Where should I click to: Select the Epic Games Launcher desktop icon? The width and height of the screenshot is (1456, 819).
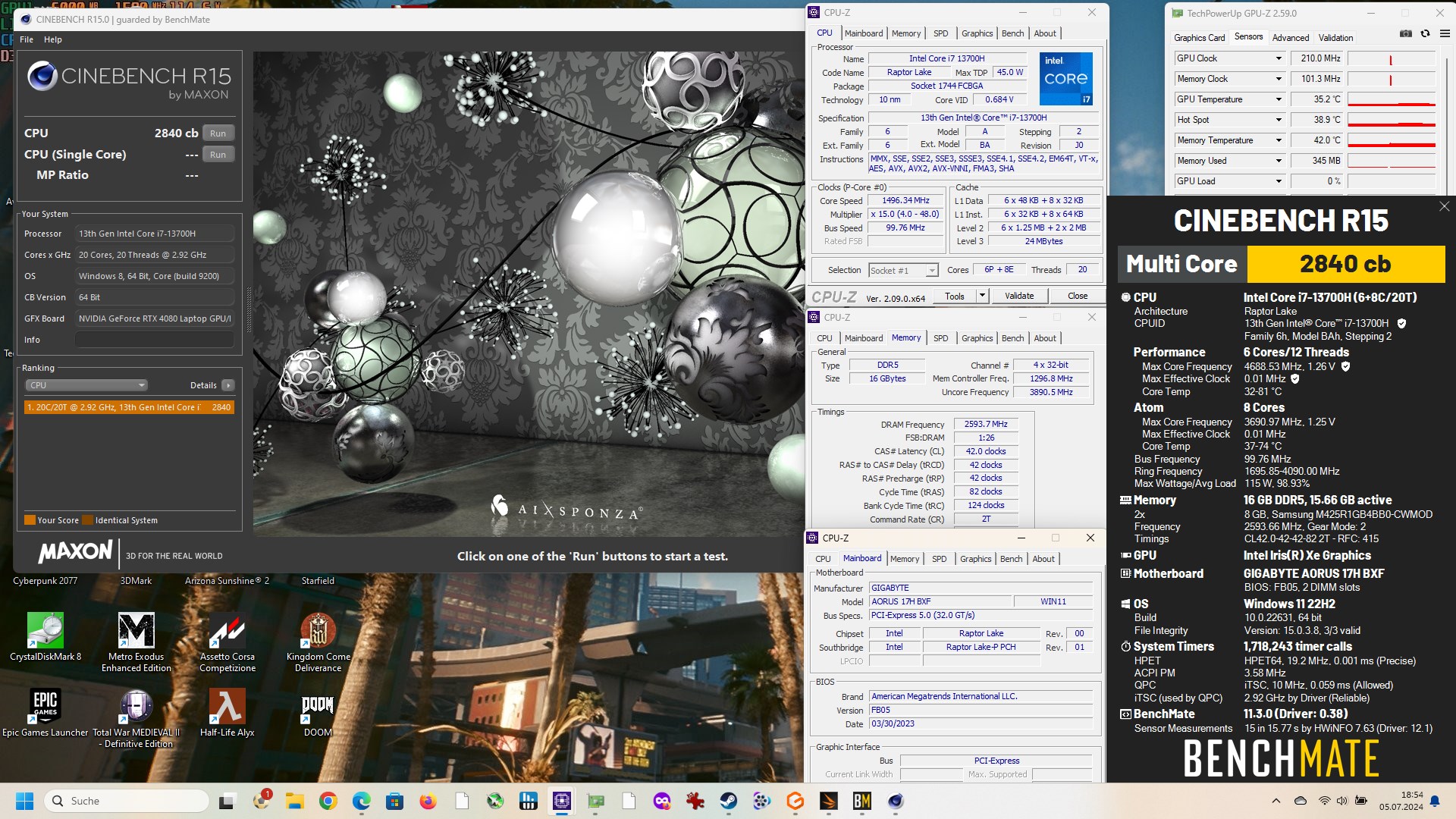[x=45, y=713]
